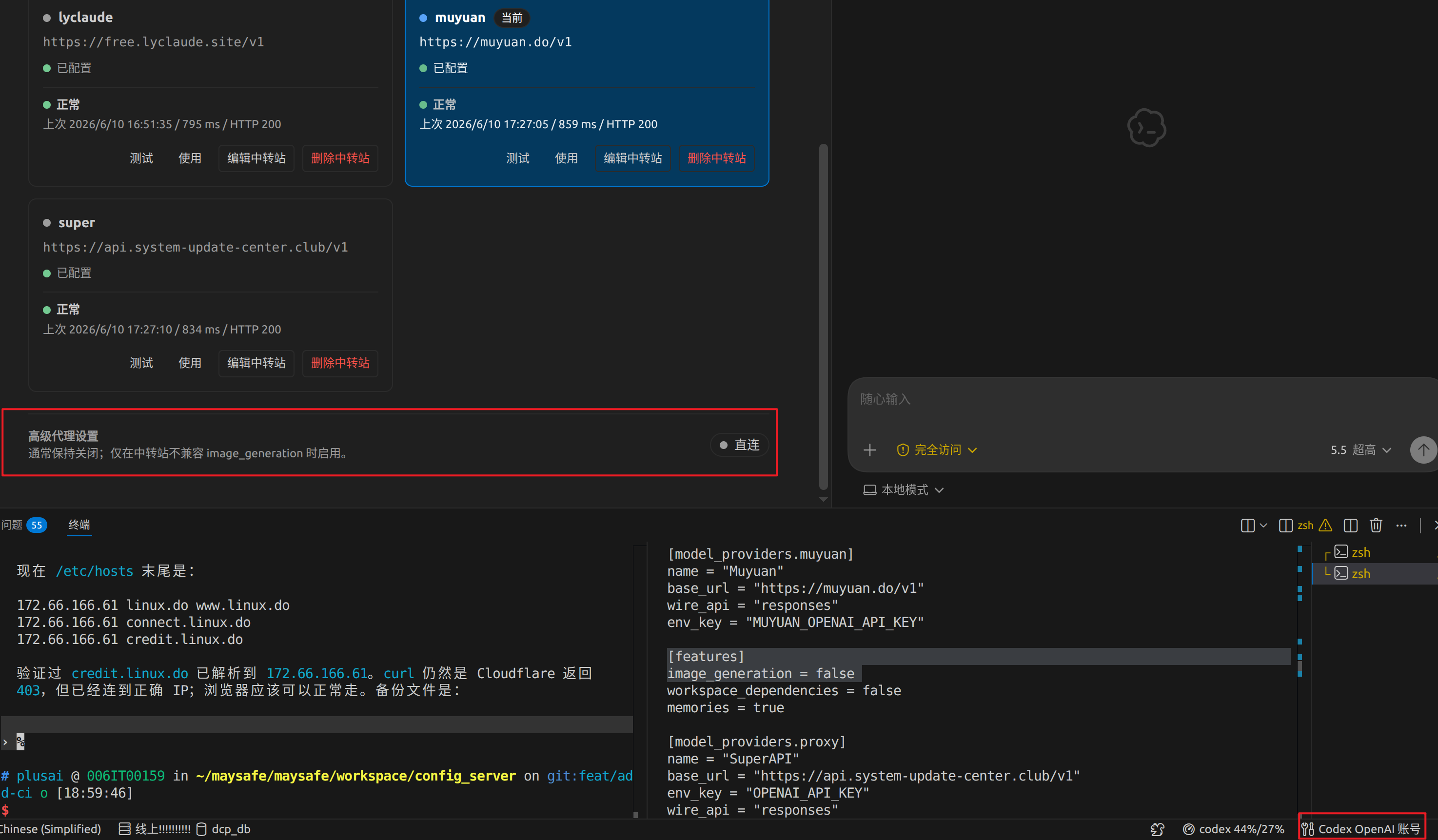Toggle the 直连 advanced proxy switch
This screenshot has width=1438, height=840.
[x=740, y=445]
